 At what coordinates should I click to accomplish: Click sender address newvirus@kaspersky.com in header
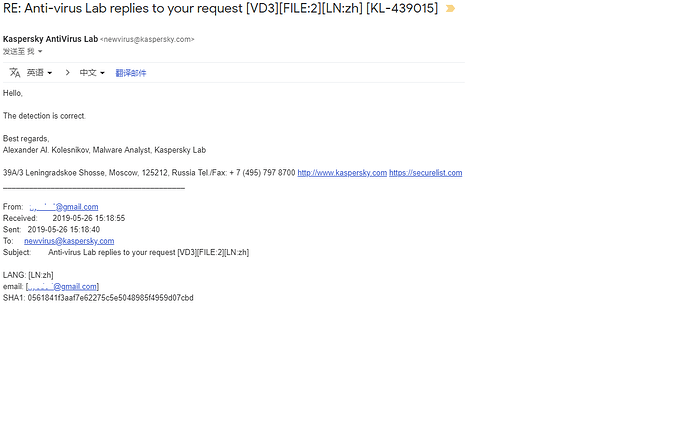click(x=148, y=40)
